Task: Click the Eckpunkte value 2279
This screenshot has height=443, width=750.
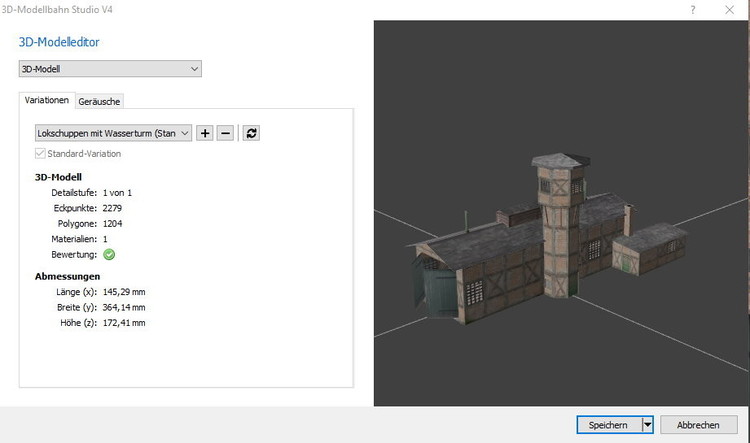Action: pyautogui.click(x=112, y=208)
